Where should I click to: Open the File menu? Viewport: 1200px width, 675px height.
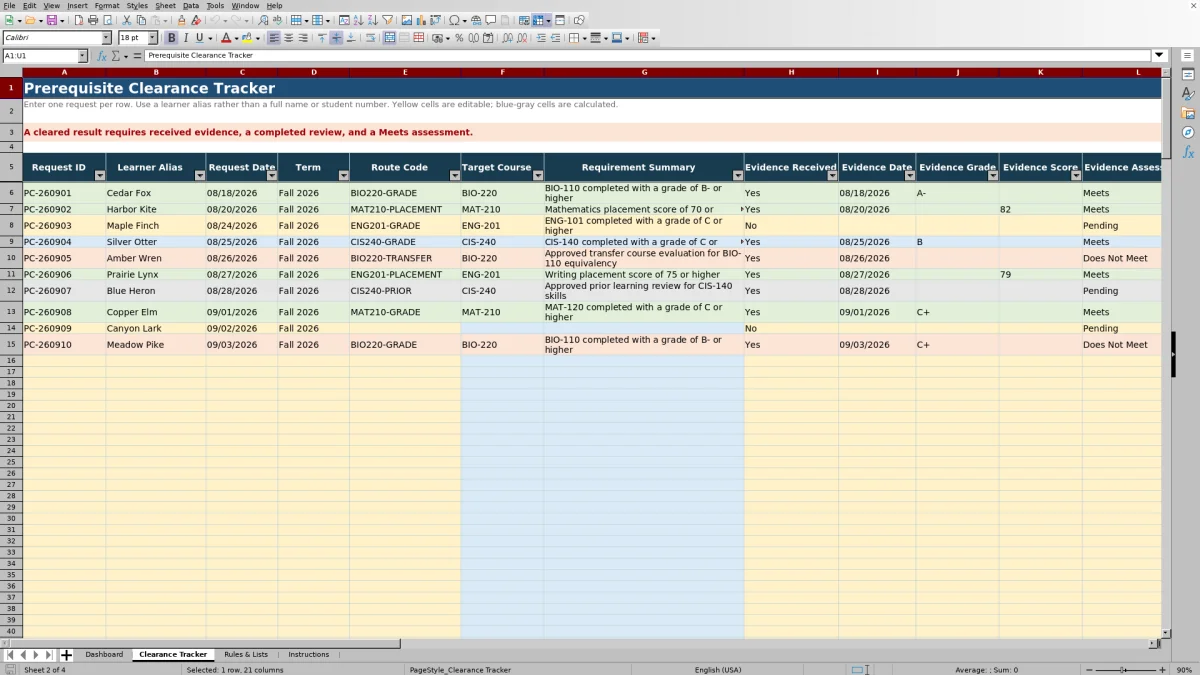(x=9, y=5)
